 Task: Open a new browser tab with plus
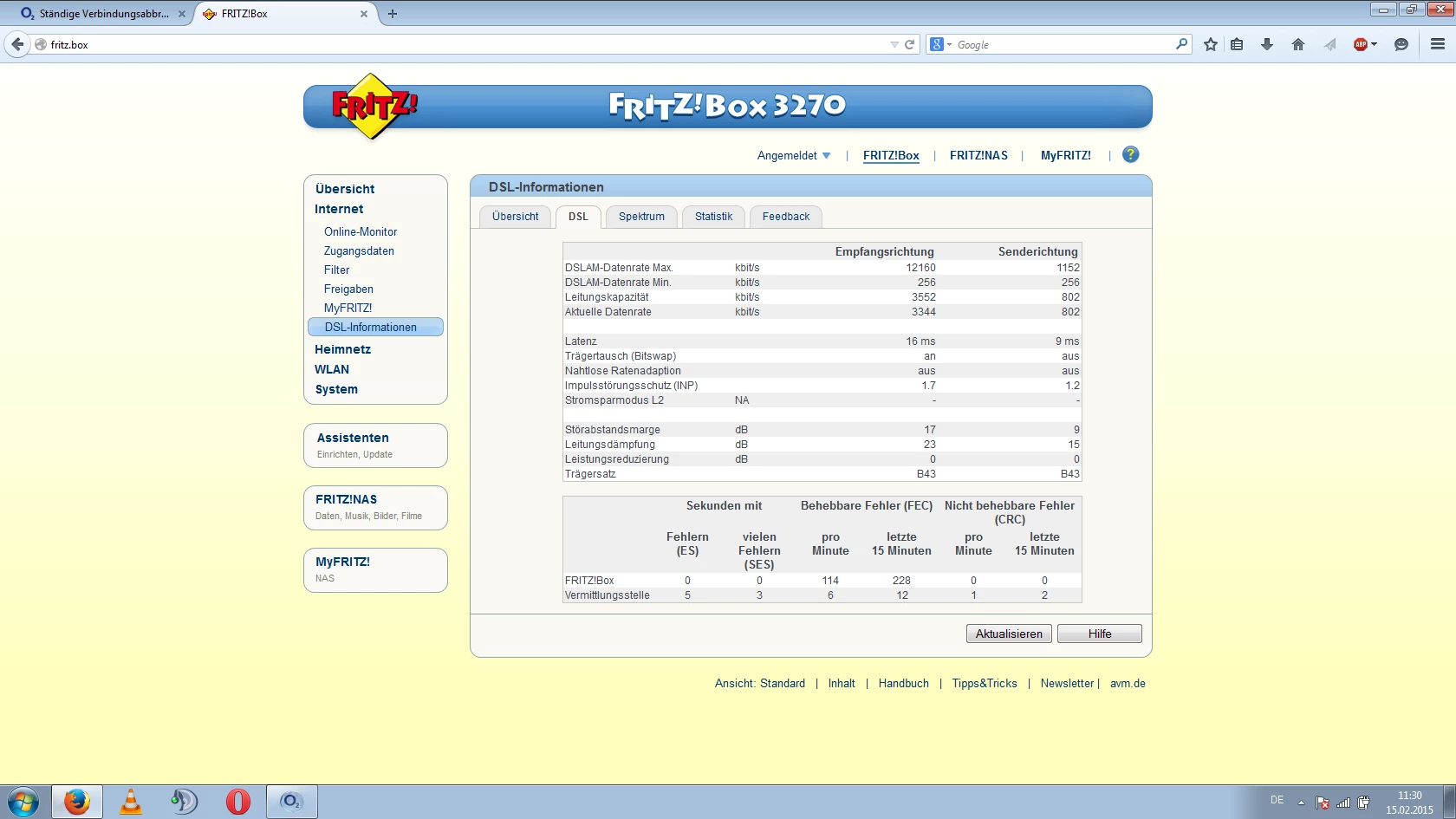(x=393, y=14)
